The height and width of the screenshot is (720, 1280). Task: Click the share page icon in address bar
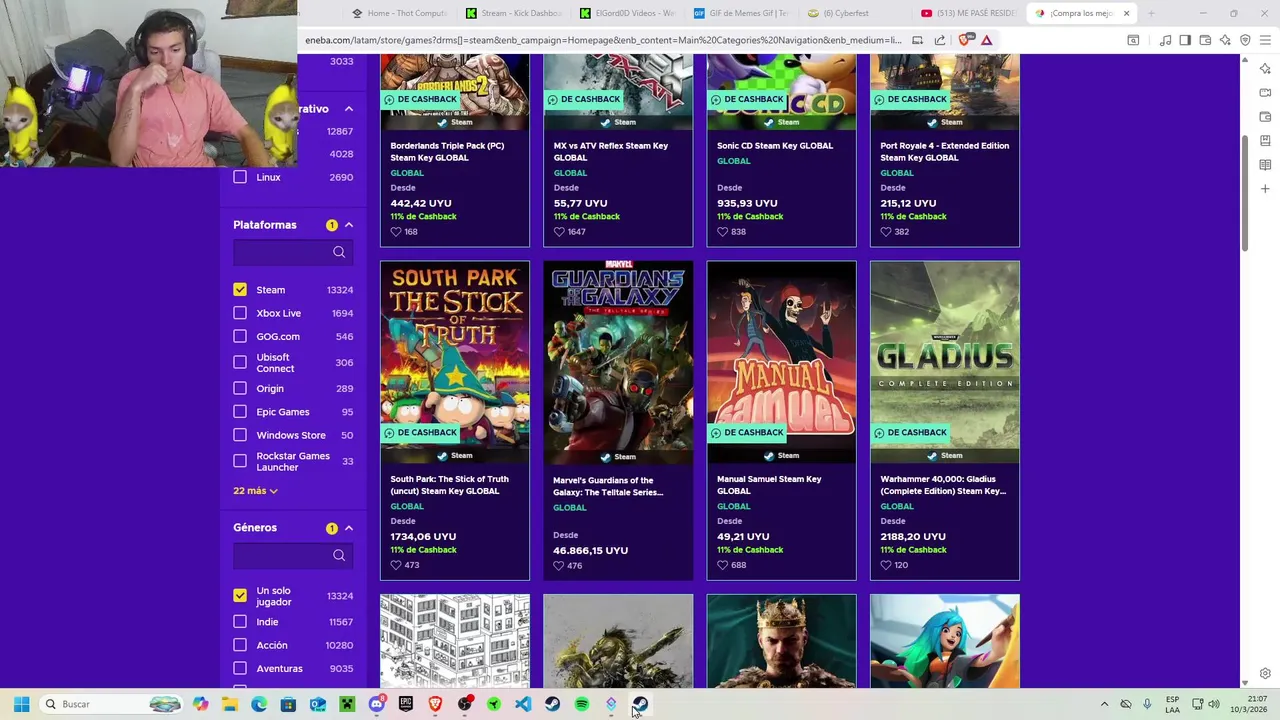940,40
